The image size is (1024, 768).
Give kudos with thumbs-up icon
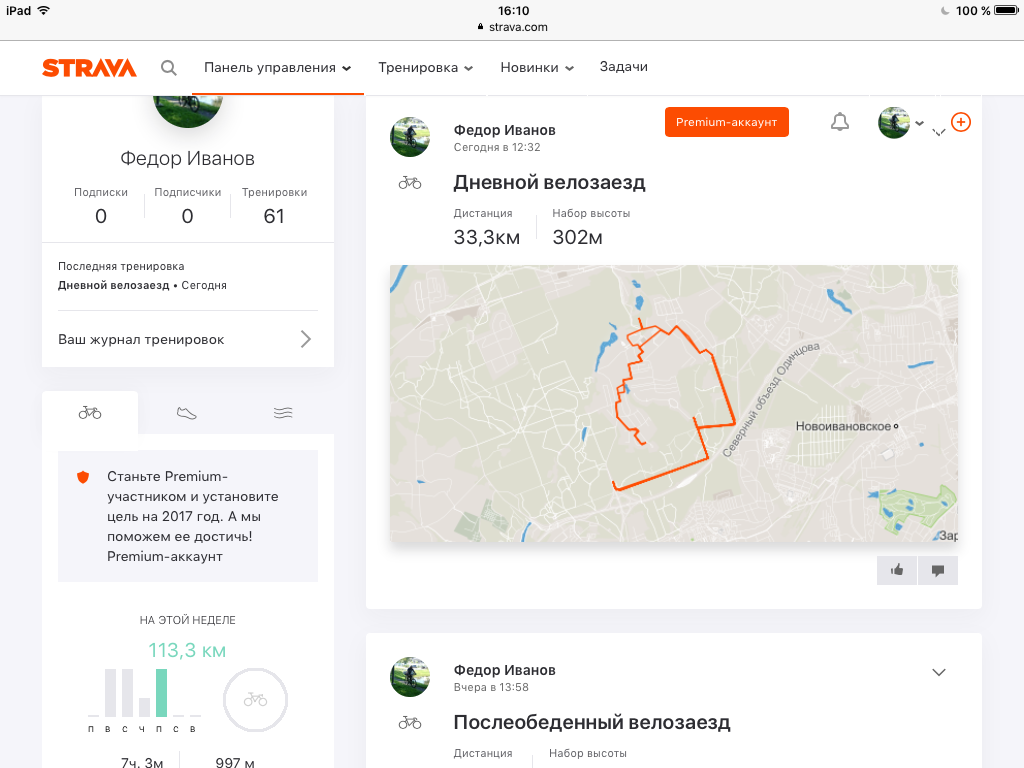(897, 570)
